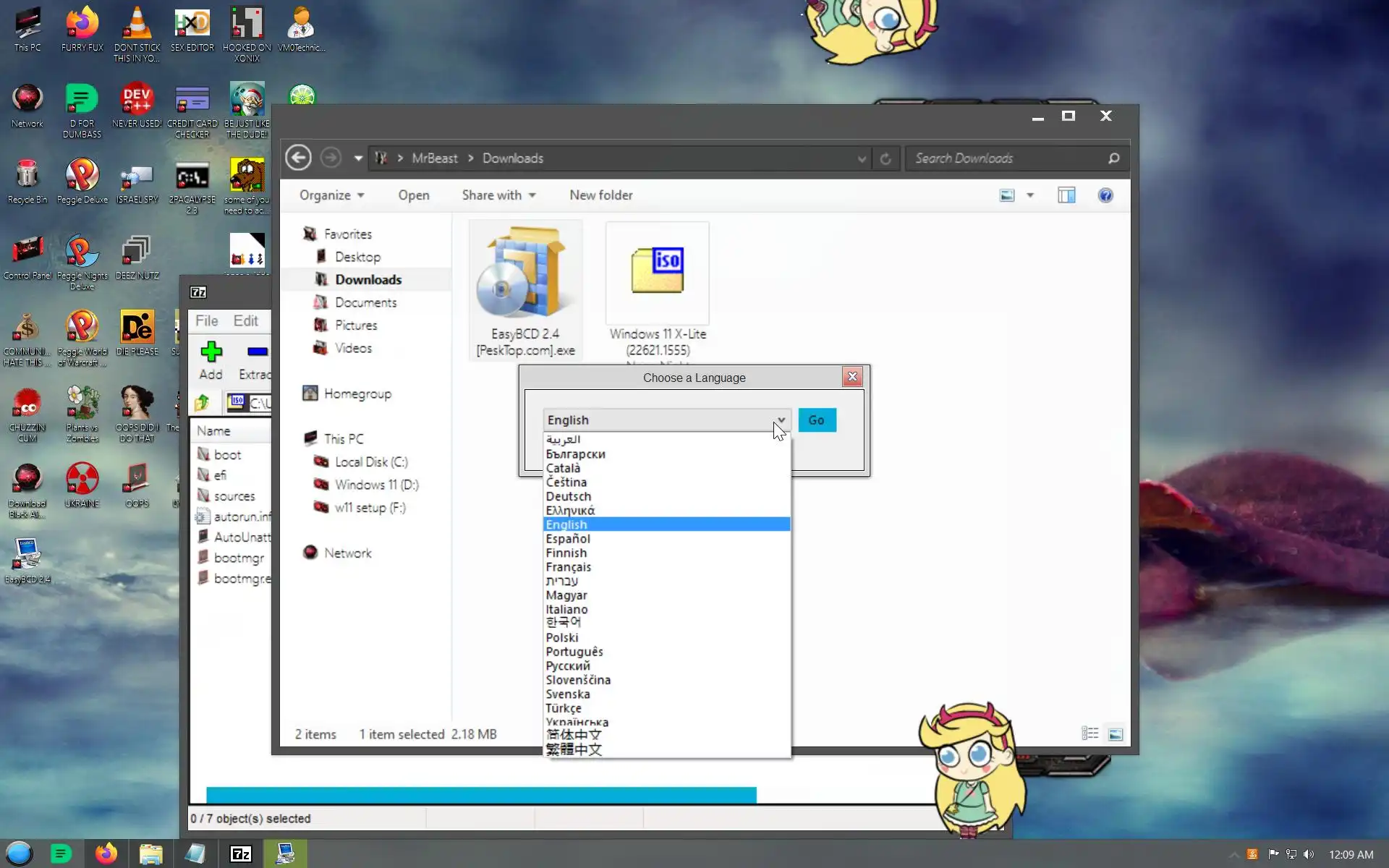Viewport: 1389px width, 868px height.
Task: Expand the English language combo box arrow
Action: click(781, 420)
